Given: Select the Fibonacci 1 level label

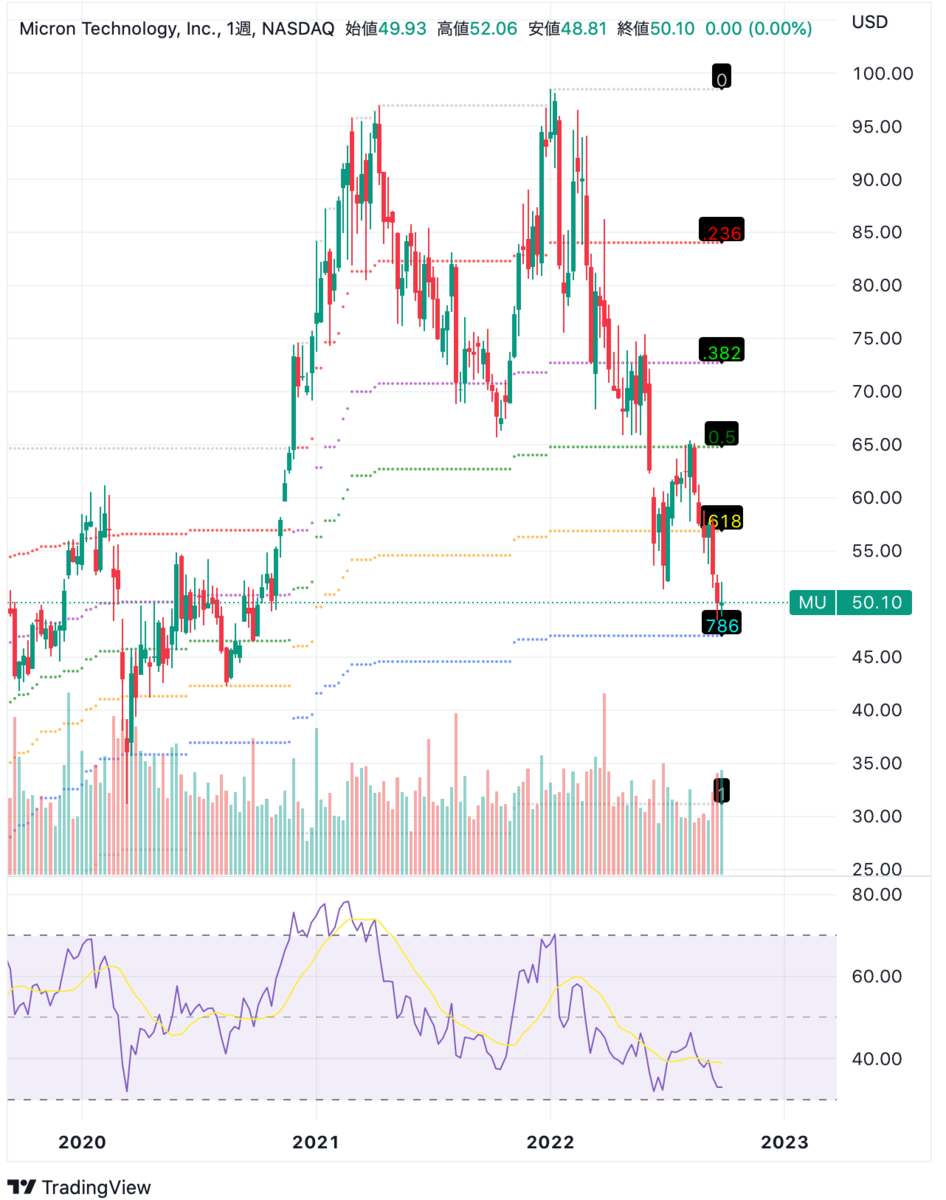Looking at the screenshot, I should tap(723, 790).
